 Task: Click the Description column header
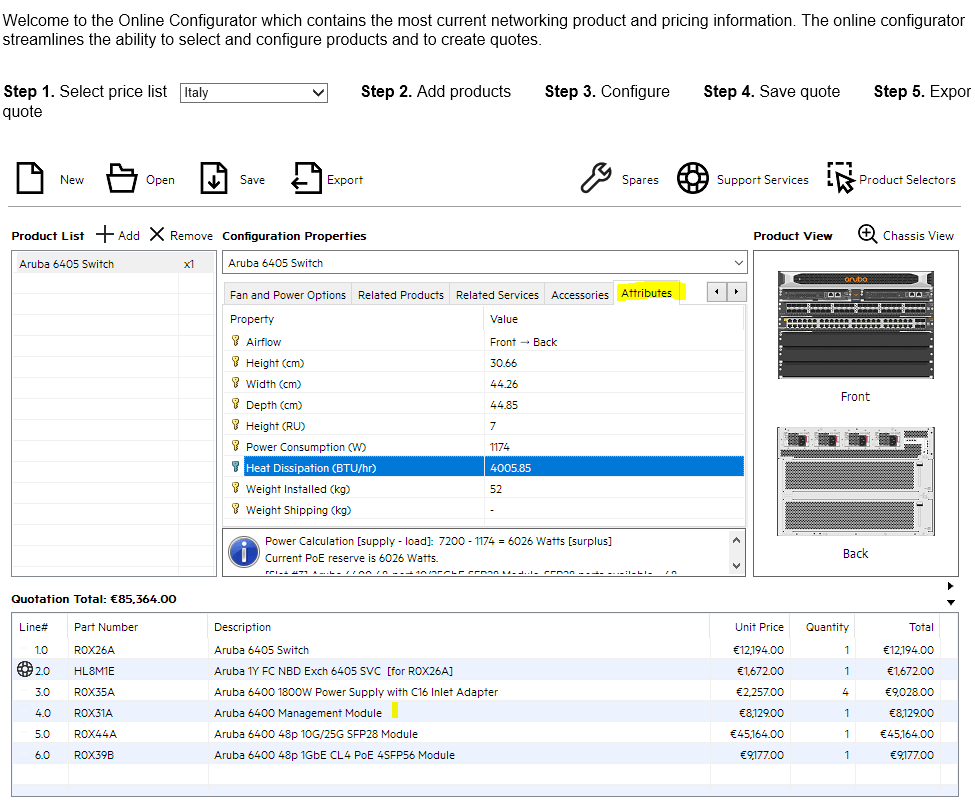coord(243,627)
